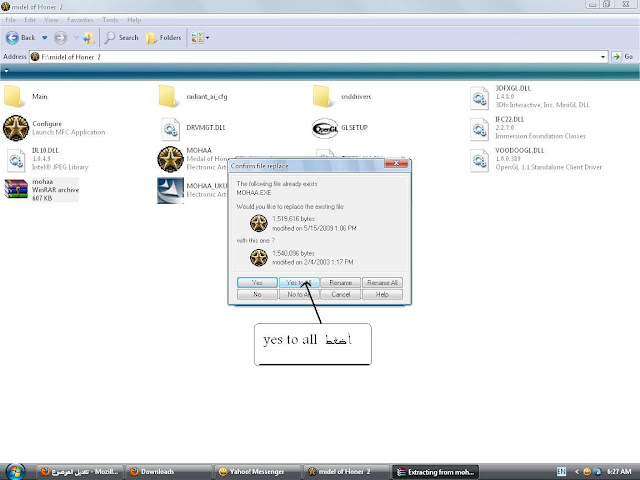The height and width of the screenshot is (480, 640).
Task: Select the Main folder icon
Action: [14, 96]
